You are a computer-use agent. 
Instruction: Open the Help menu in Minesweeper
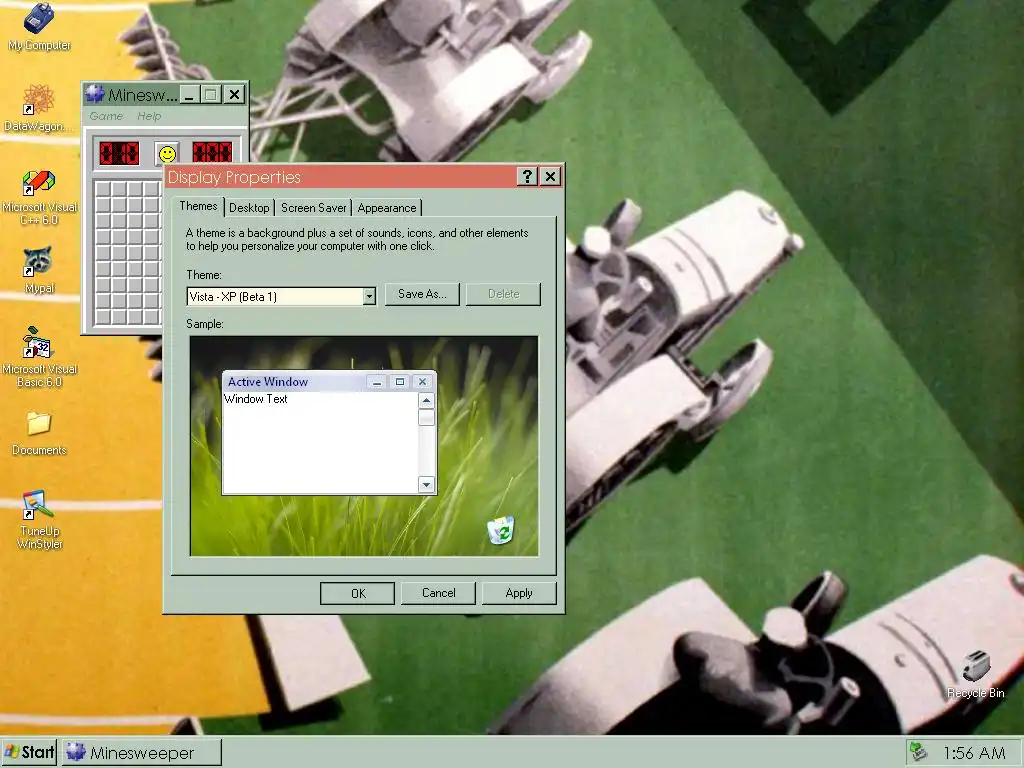(x=149, y=116)
